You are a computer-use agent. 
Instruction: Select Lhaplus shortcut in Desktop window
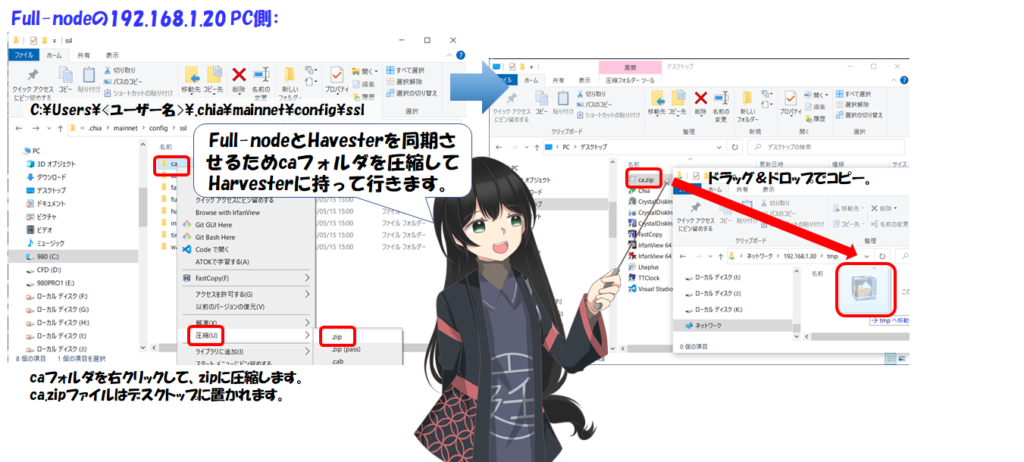[644, 267]
